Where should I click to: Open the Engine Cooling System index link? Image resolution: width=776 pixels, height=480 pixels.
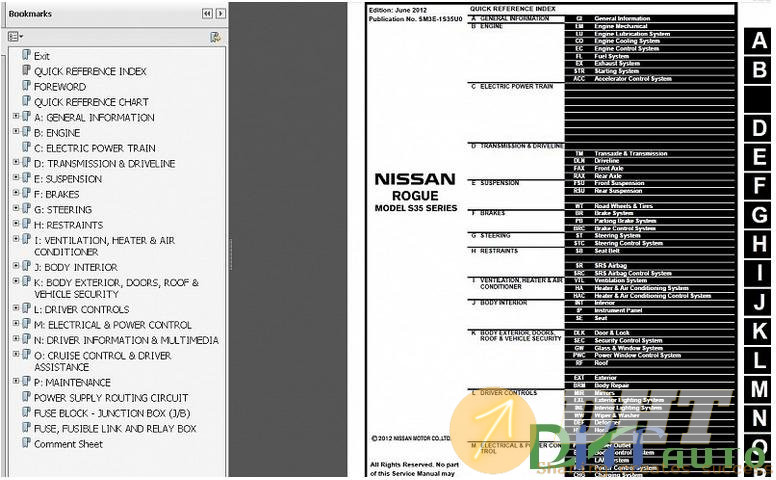(627, 41)
